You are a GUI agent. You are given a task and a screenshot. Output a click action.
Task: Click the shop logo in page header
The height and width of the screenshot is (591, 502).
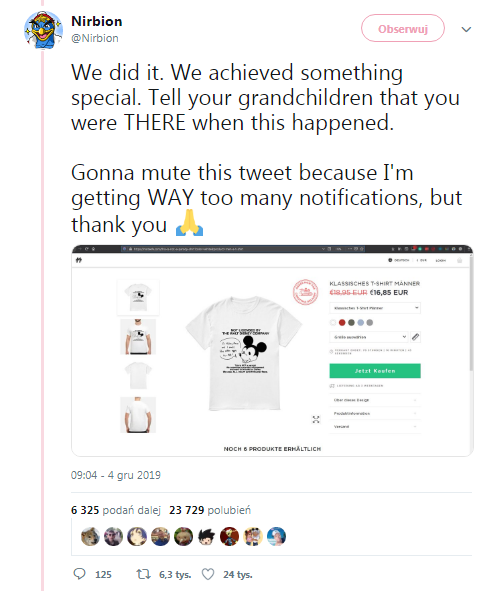click(x=79, y=260)
